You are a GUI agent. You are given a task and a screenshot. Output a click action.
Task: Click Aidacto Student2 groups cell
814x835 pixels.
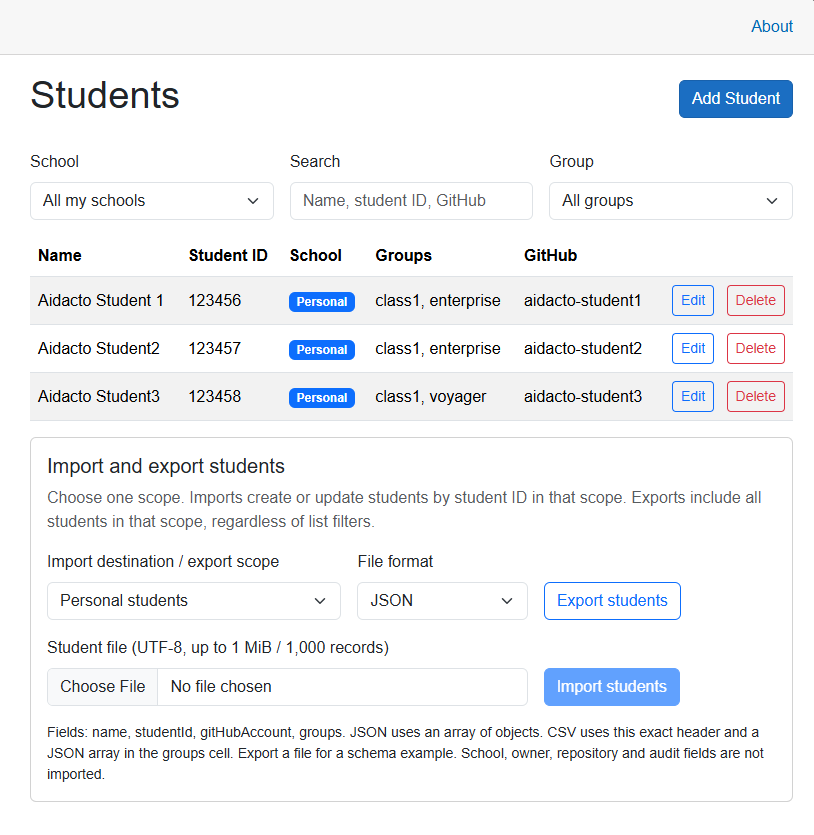tap(438, 349)
